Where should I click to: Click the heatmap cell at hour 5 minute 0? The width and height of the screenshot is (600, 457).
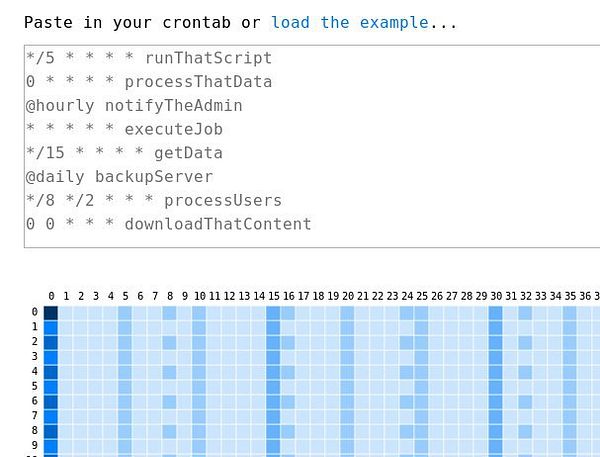tap(51, 387)
